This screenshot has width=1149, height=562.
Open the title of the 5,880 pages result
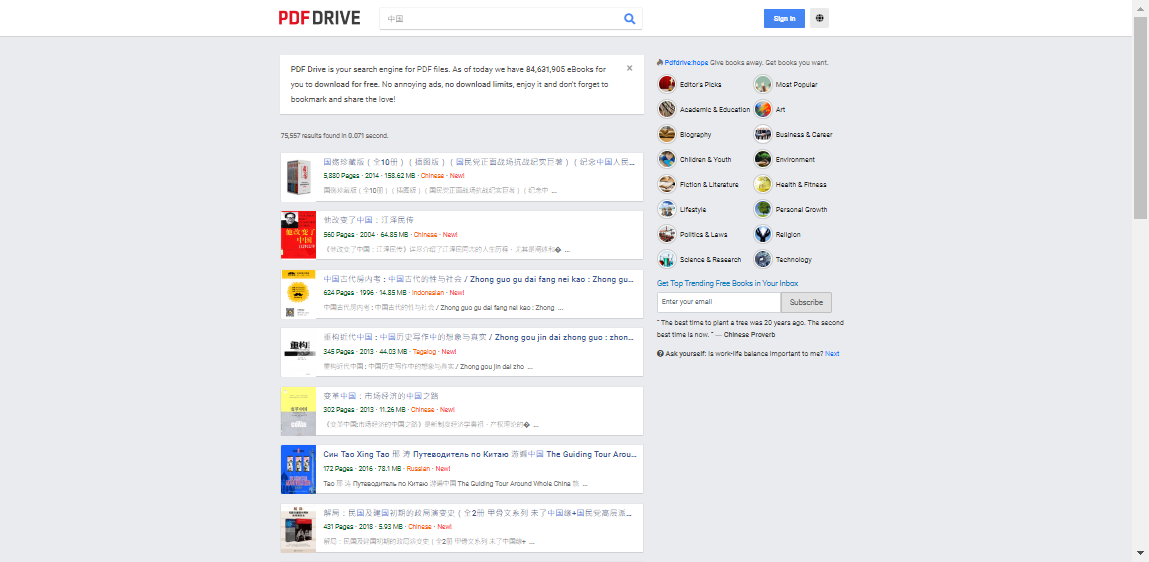[x=479, y=162]
